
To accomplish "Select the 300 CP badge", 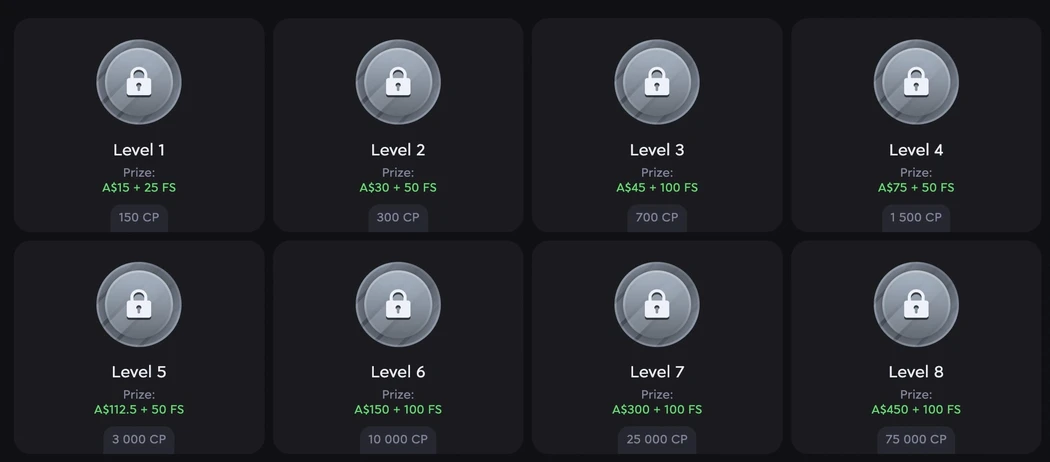I will pyautogui.click(x=398, y=217).
